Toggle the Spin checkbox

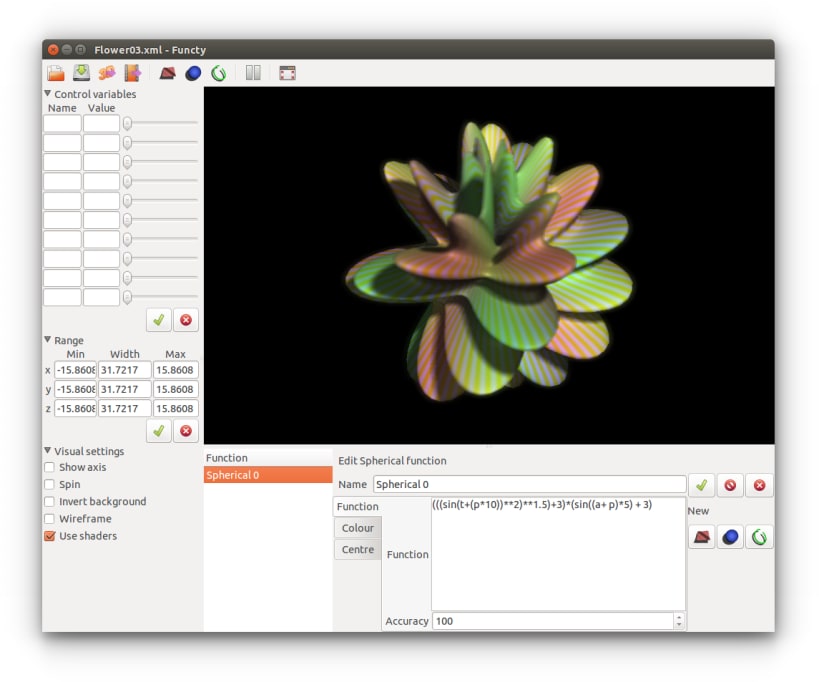point(50,485)
